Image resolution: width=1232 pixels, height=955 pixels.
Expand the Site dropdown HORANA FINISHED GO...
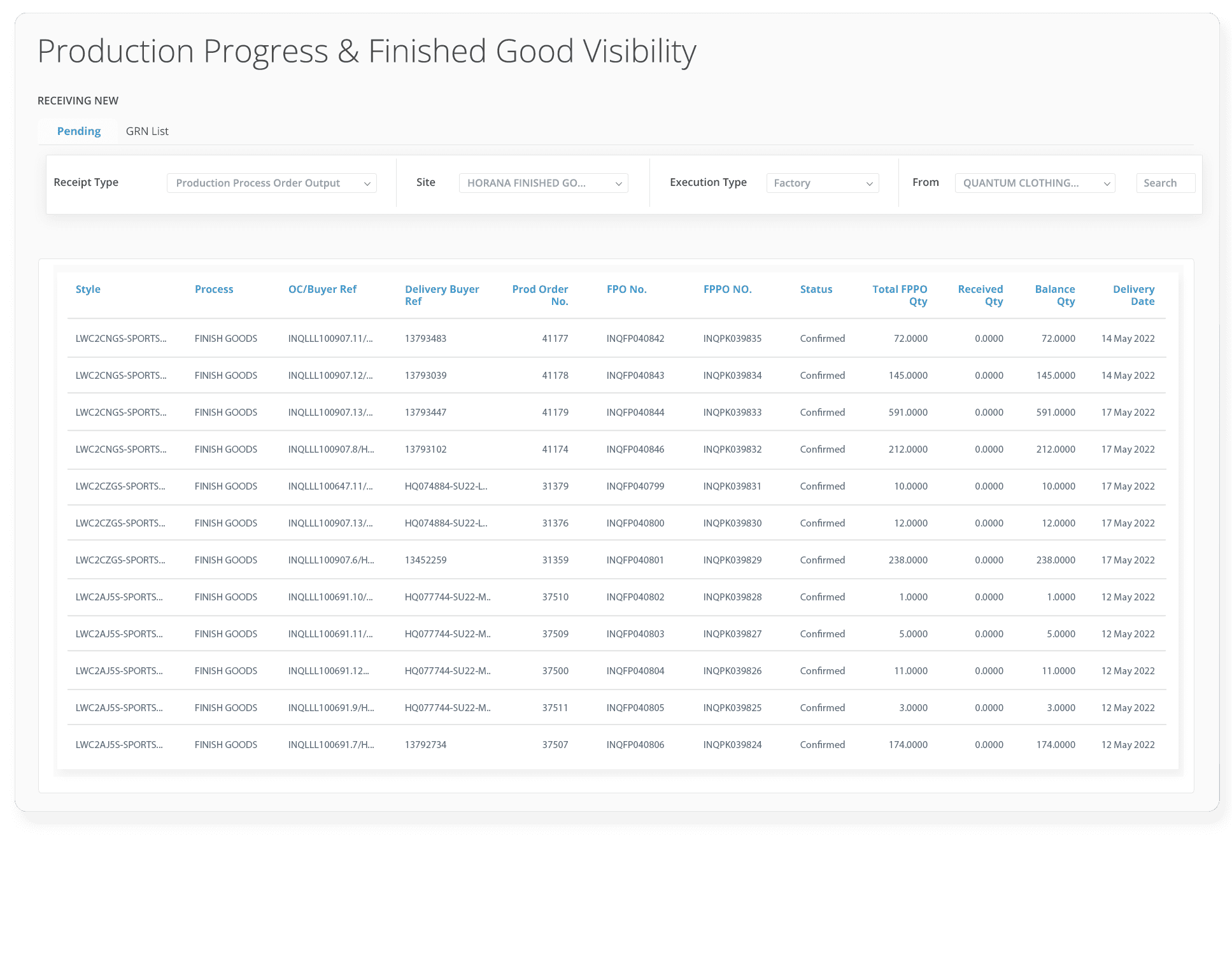pyautogui.click(x=544, y=183)
